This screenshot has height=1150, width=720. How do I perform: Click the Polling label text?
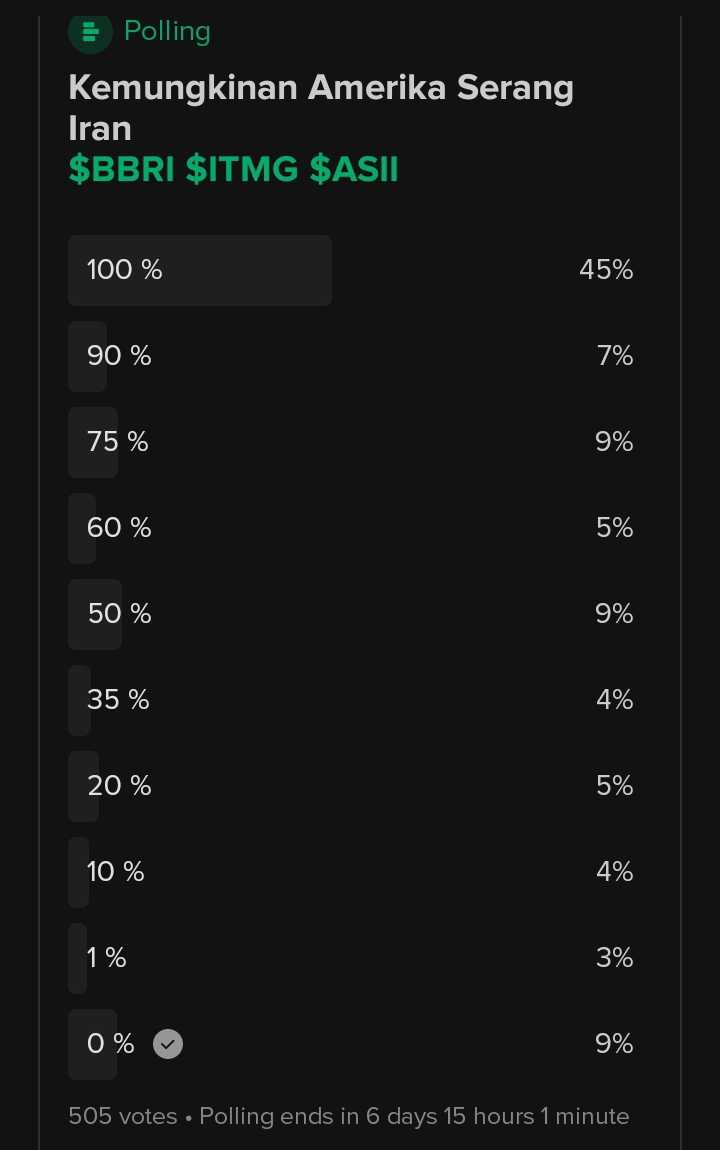(x=167, y=32)
